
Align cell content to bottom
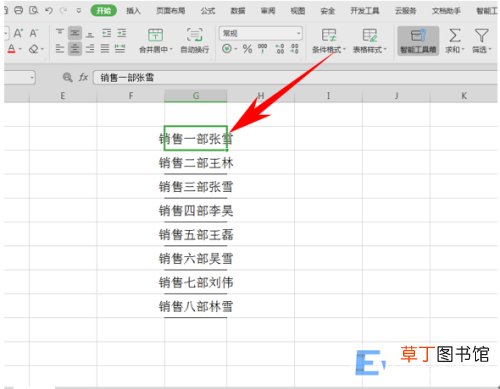(90, 33)
